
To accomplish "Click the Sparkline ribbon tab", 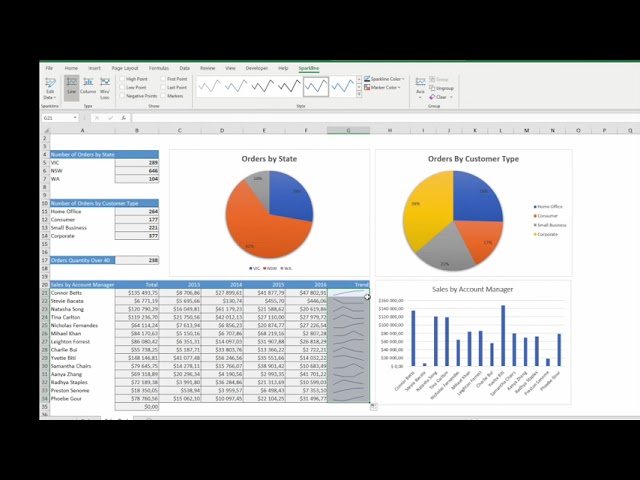I will click(309, 68).
